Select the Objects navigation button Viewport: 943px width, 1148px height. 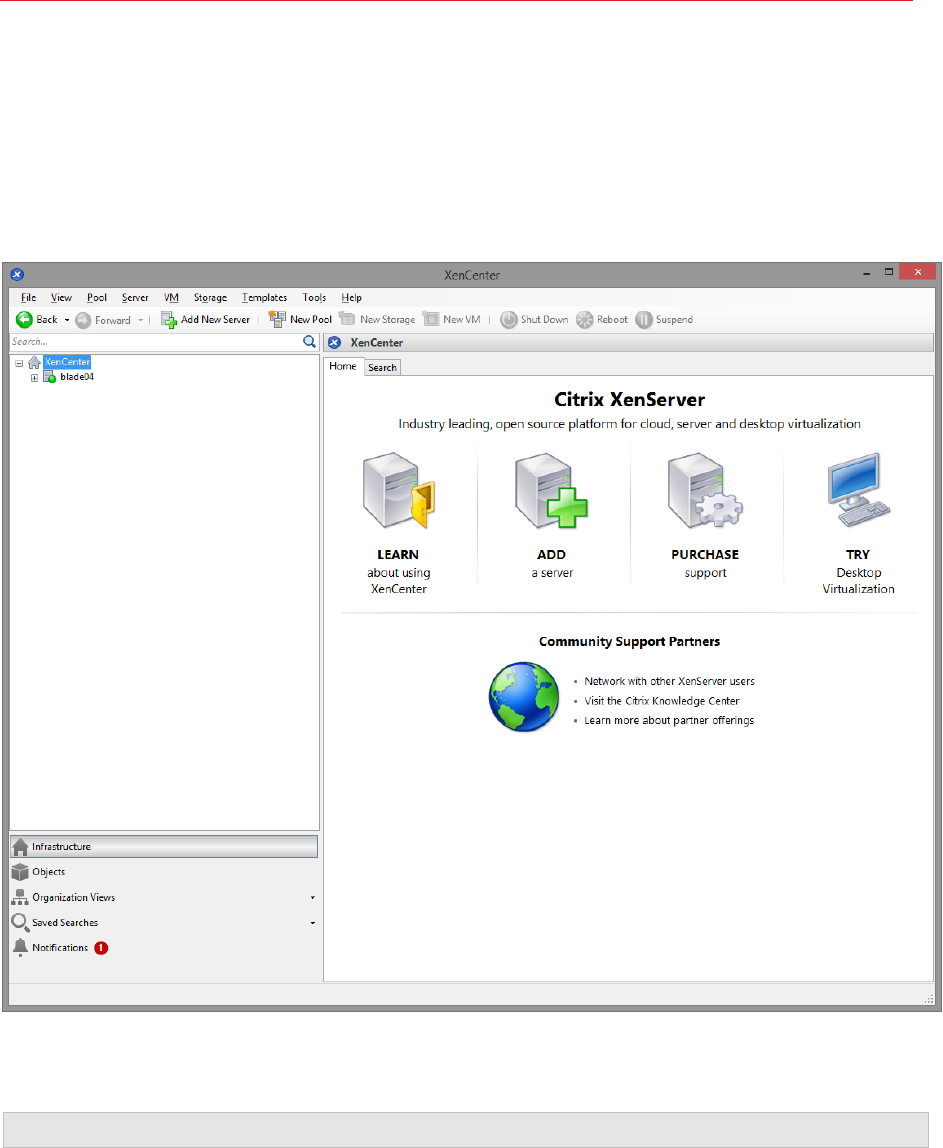tap(164, 872)
